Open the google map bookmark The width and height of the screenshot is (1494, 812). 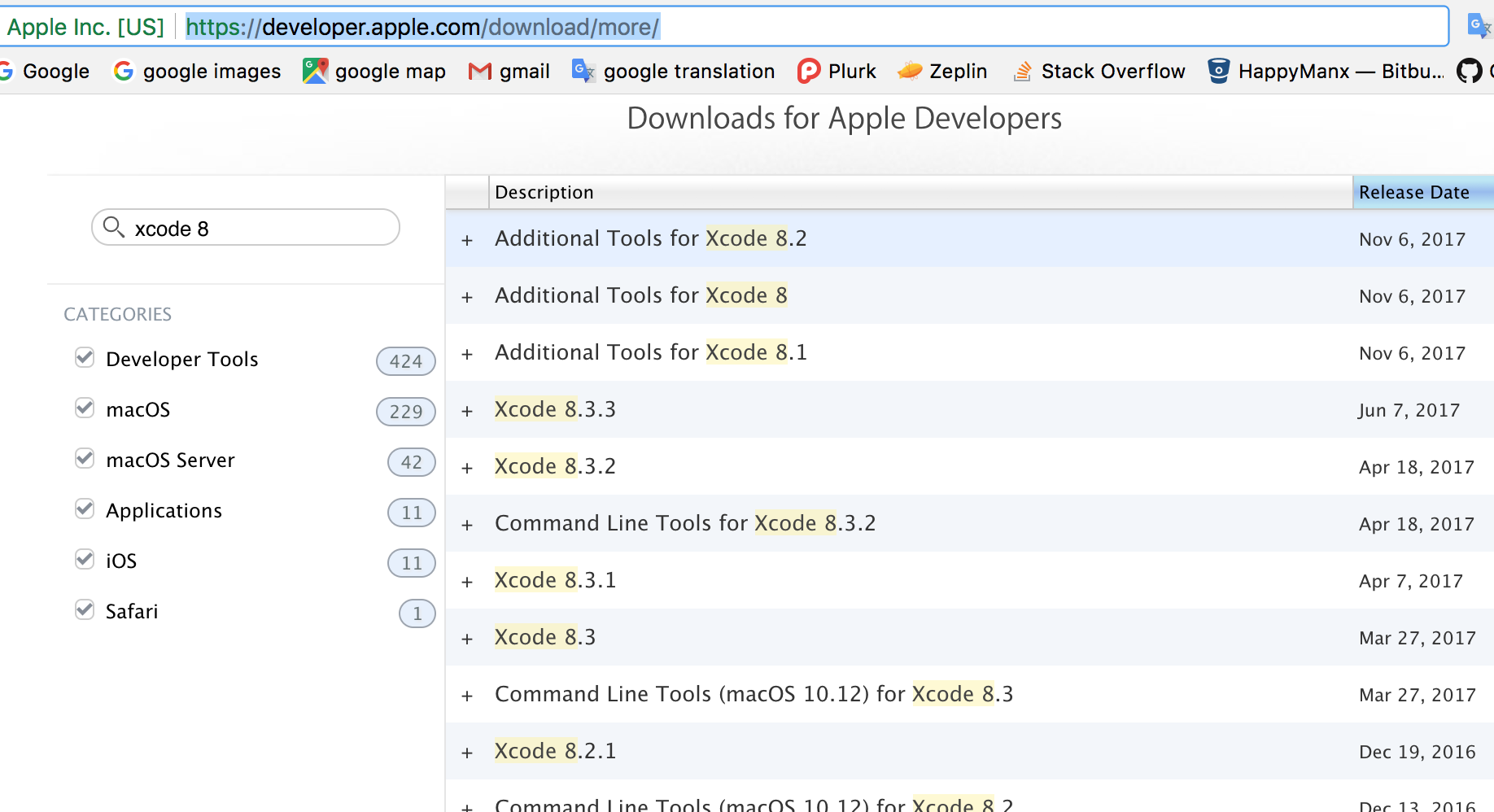[x=374, y=72]
